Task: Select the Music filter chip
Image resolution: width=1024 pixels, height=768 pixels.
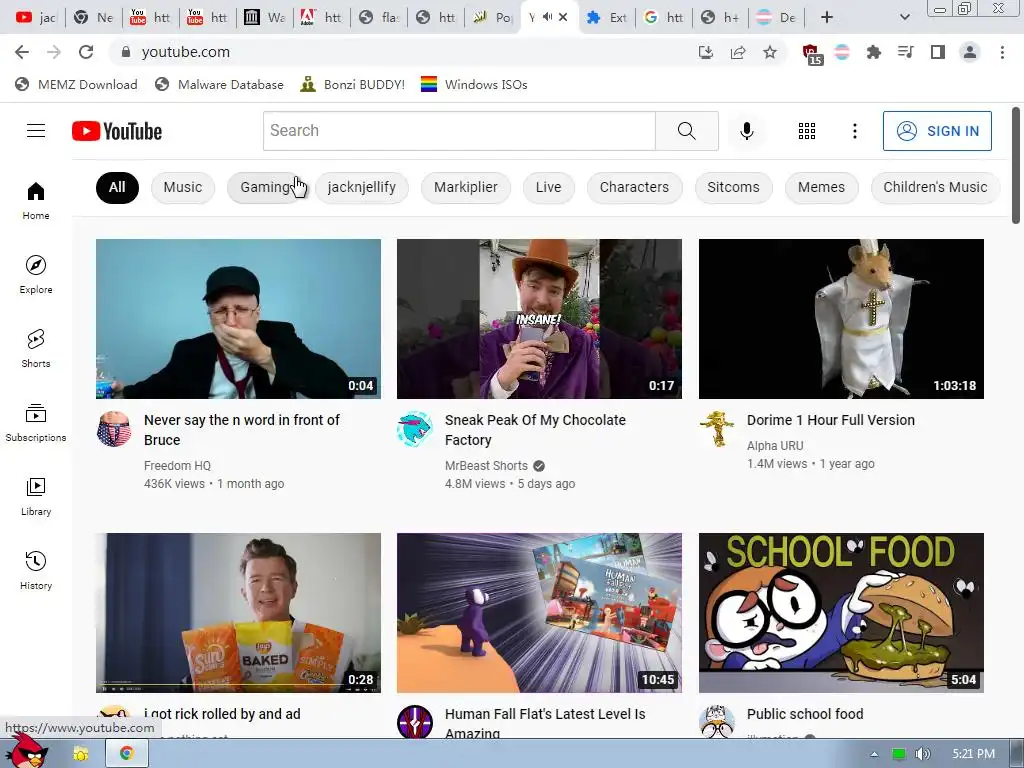Action: 183,187
